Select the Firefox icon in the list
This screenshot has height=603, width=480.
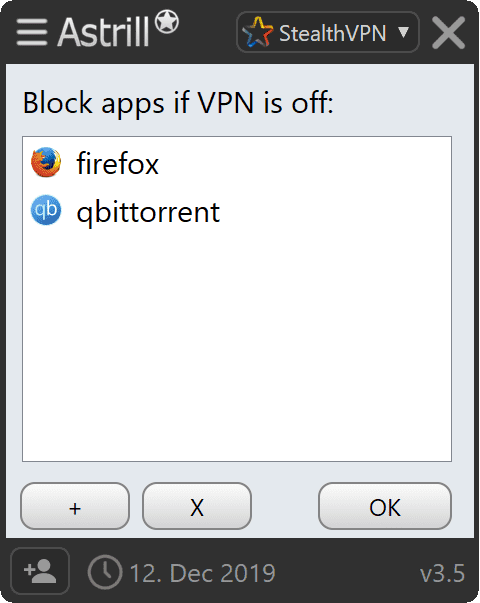46,163
